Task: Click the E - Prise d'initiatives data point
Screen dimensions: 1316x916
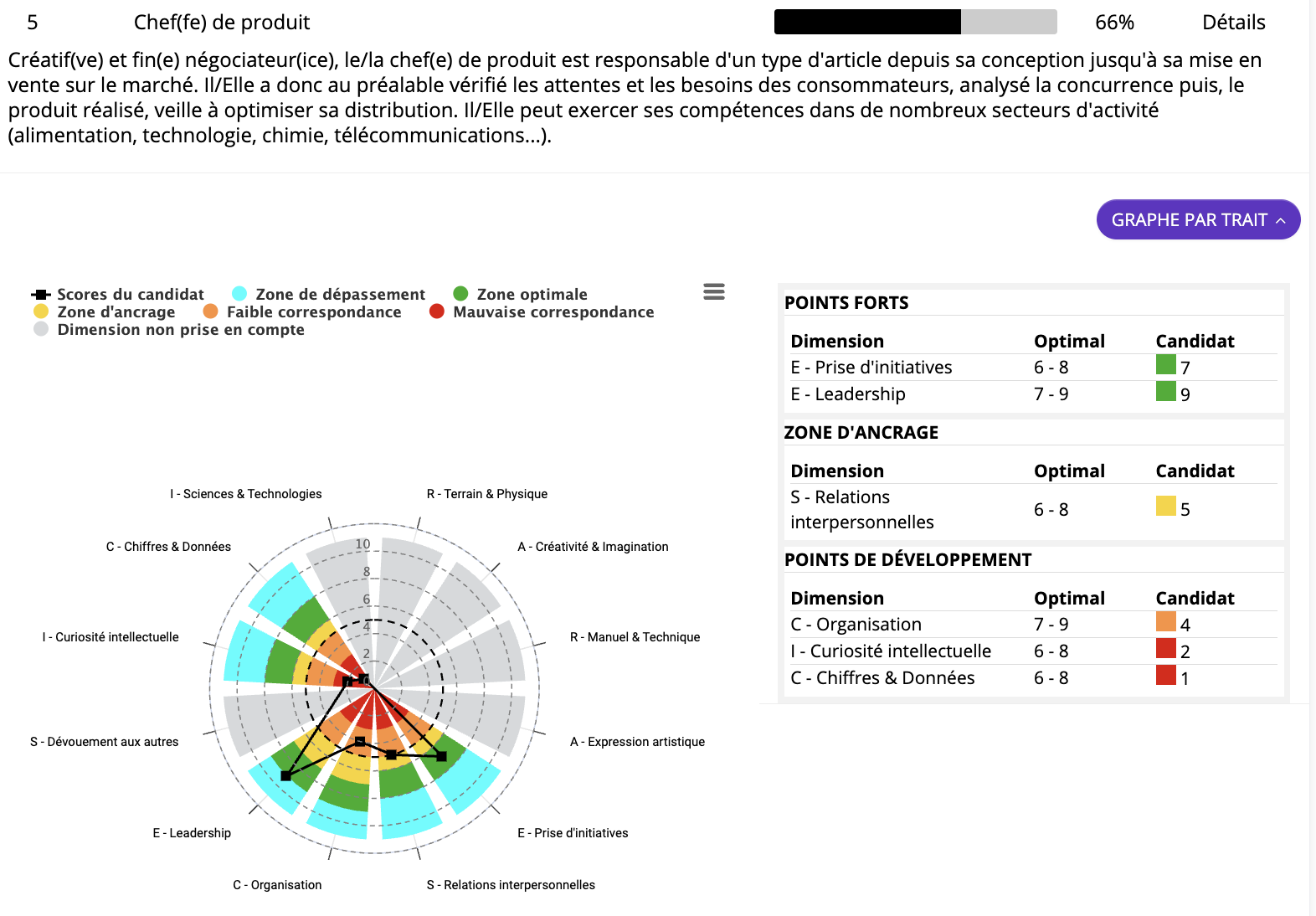Action: [442, 756]
